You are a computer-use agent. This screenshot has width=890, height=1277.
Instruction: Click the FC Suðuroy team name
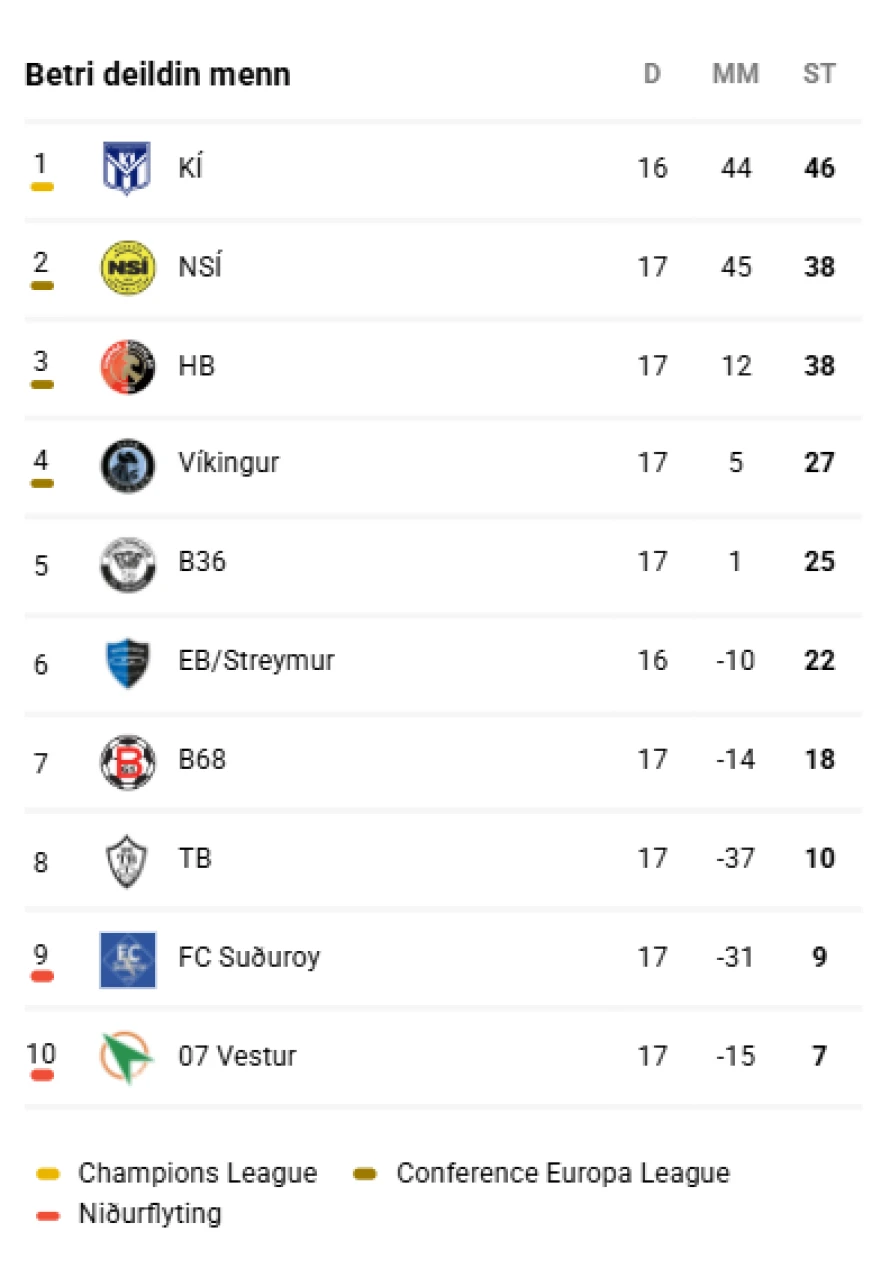click(x=249, y=958)
